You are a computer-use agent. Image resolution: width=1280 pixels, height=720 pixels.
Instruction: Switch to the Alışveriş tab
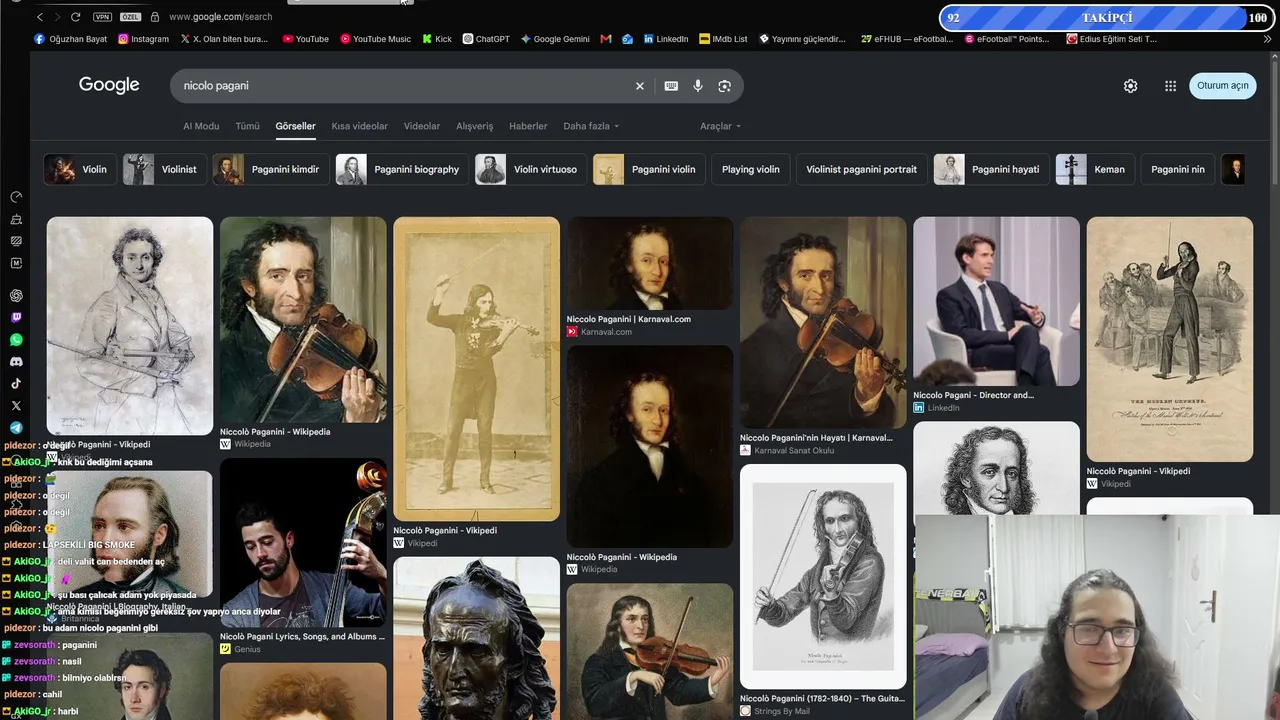tap(475, 126)
